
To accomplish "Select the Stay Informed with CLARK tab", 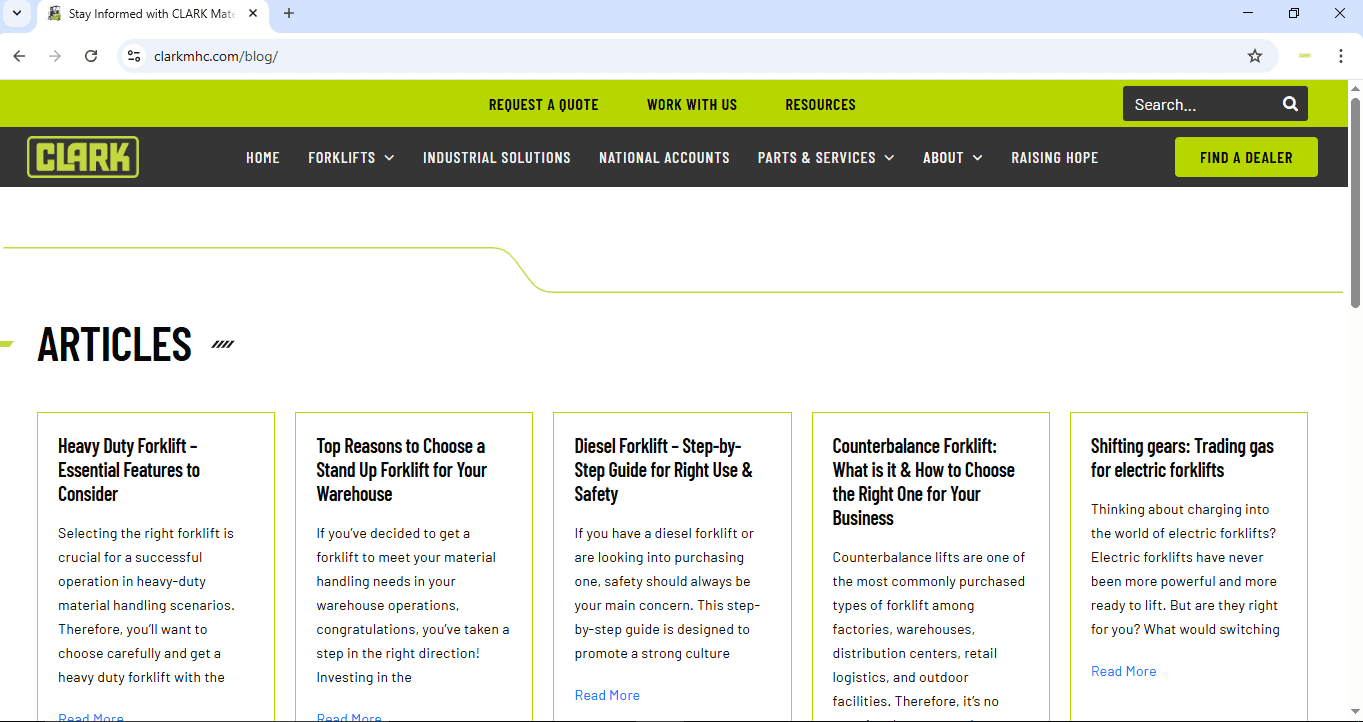I will (x=152, y=14).
